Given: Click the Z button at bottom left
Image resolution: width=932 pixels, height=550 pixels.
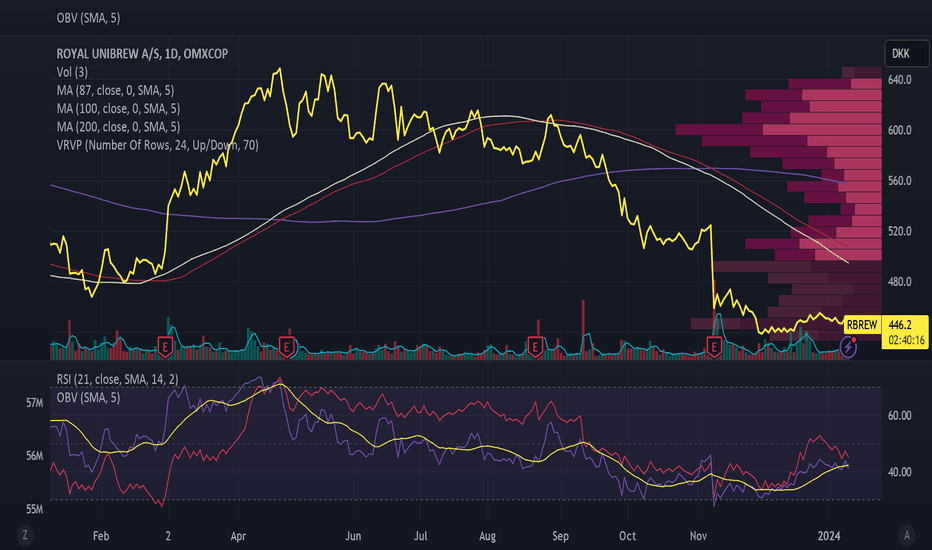Looking at the screenshot, I should point(25,535).
